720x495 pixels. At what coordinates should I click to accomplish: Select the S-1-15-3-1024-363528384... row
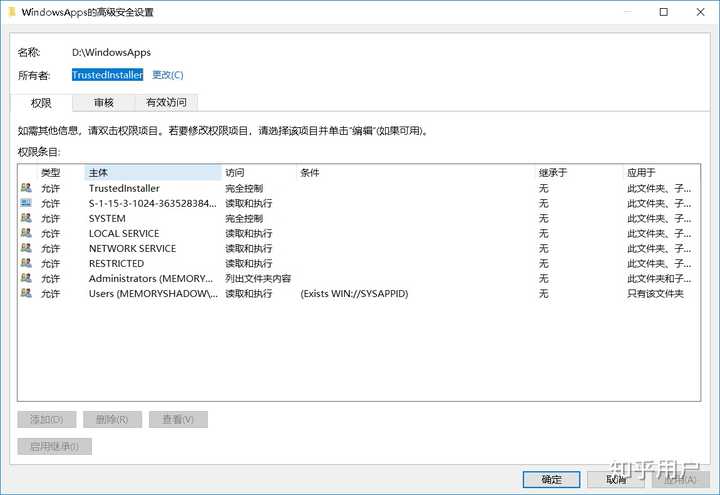click(359, 203)
